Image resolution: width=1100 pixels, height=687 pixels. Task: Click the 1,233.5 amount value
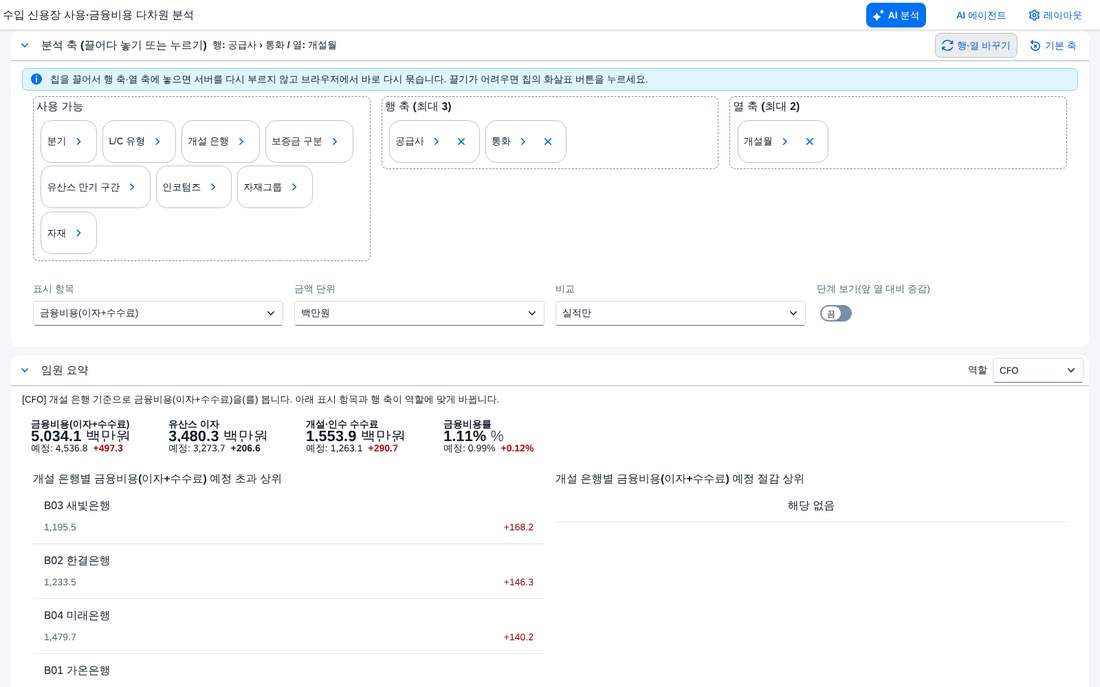[x=60, y=582]
